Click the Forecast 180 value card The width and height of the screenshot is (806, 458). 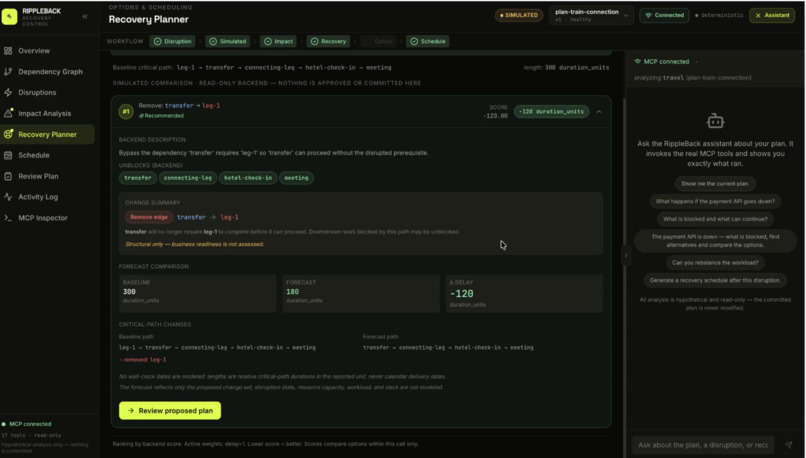click(361, 294)
